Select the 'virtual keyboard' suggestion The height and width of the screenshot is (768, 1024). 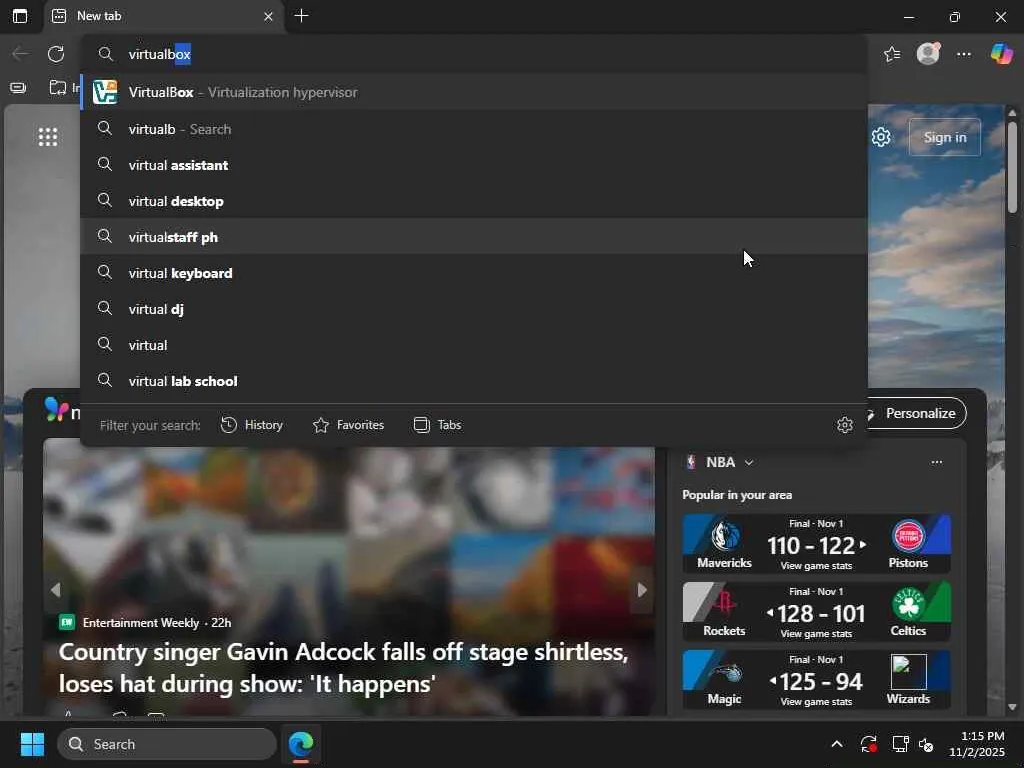(474, 273)
